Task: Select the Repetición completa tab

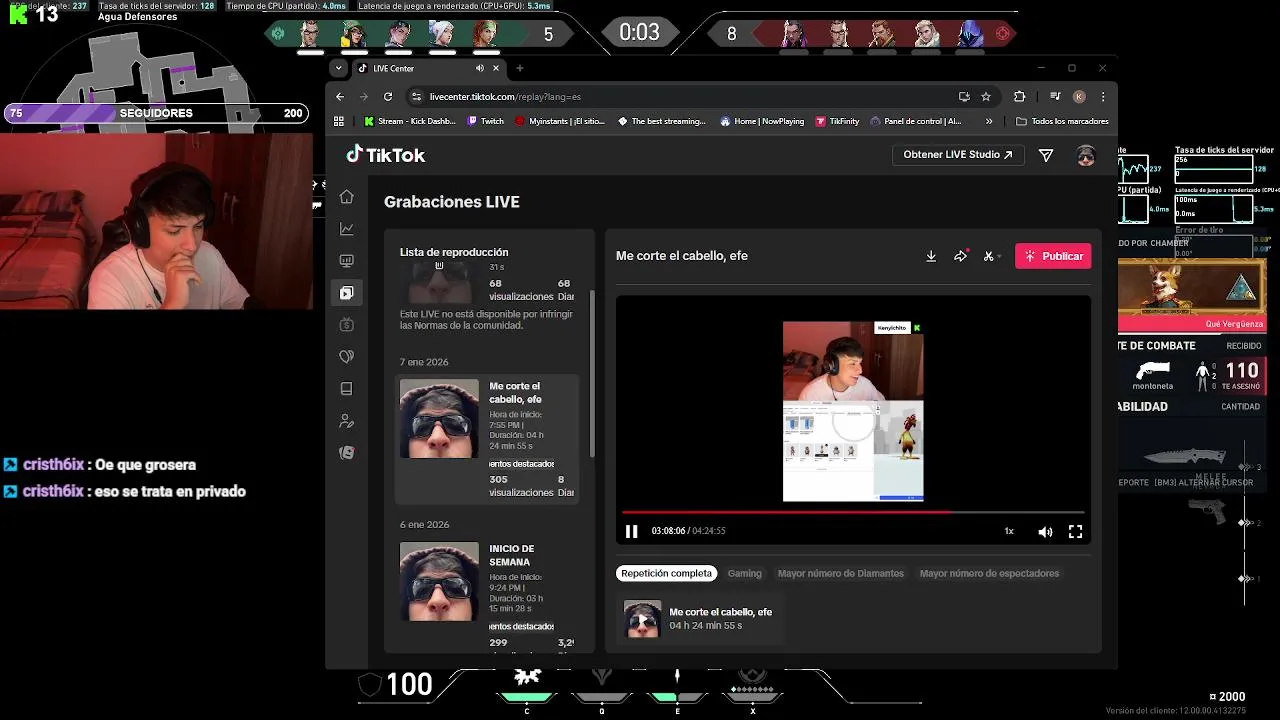Action: [x=666, y=573]
